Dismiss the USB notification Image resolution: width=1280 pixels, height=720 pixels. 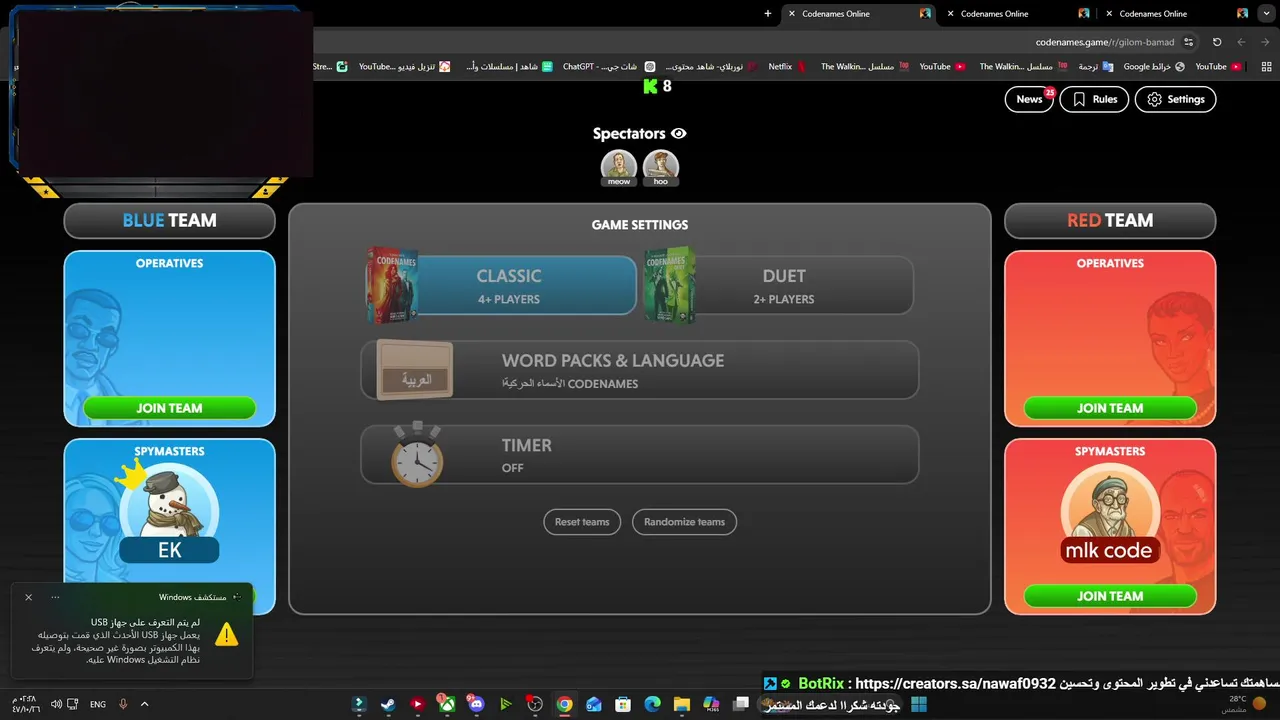click(x=28, y=597)
